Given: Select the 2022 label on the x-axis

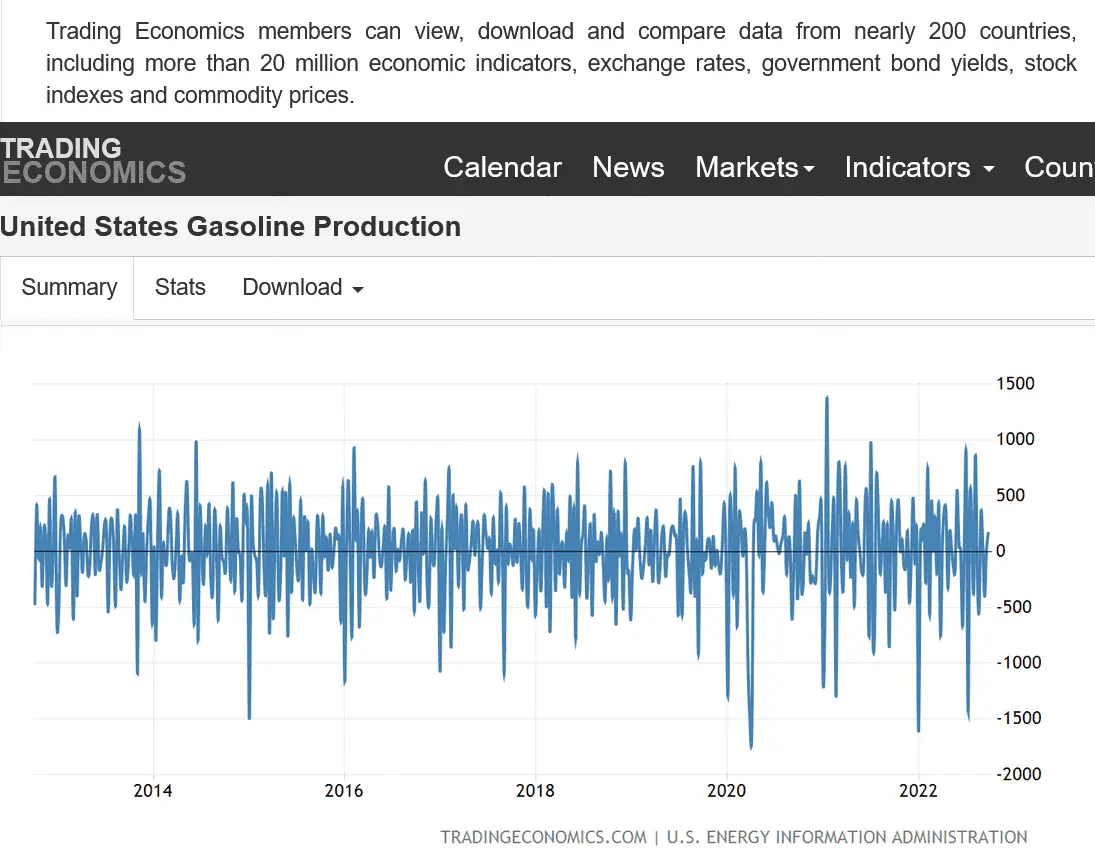Looking at the screenshot, I should click(918, 791).
